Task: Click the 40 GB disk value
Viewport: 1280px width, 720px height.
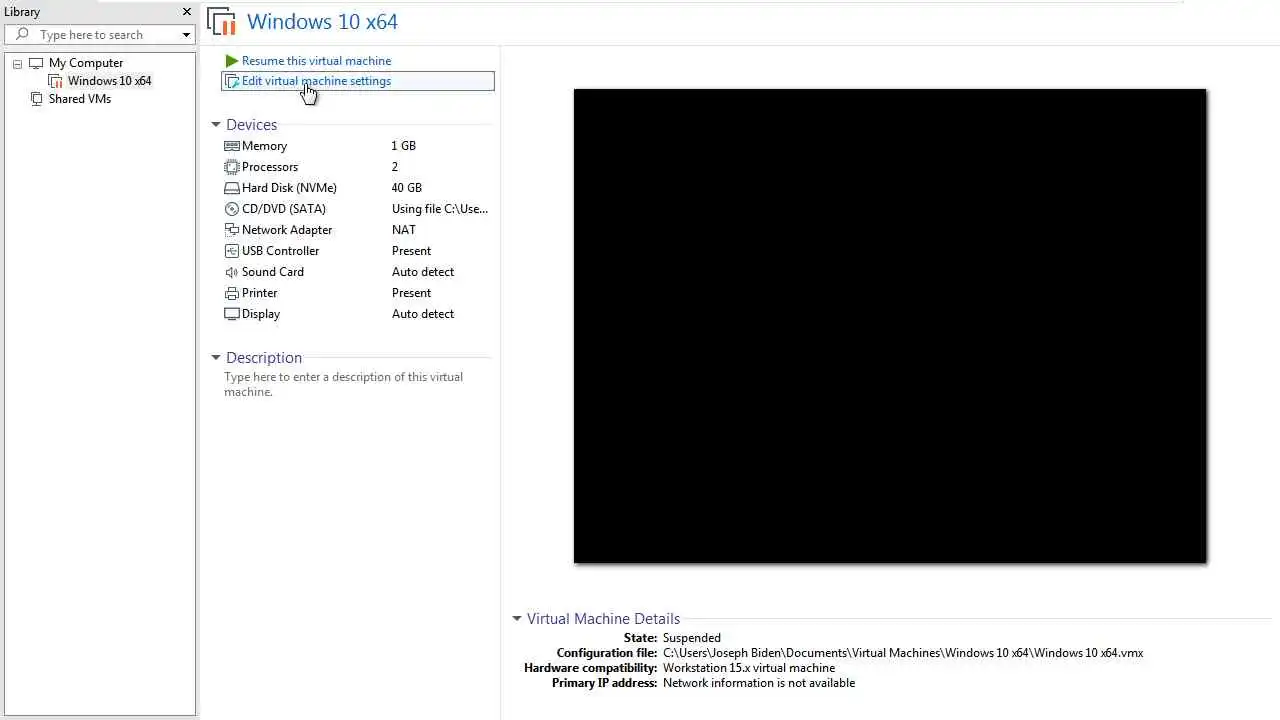Action: point(407,188)
